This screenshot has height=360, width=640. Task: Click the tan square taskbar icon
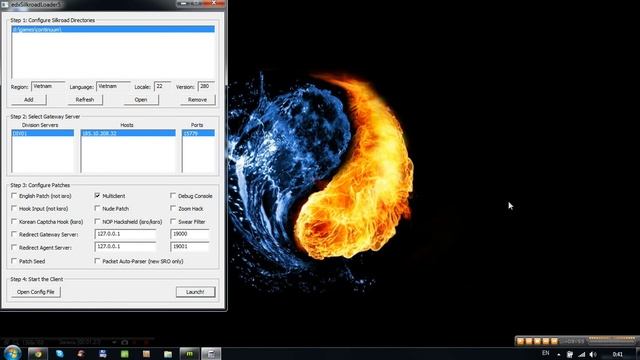pos(146,354)
